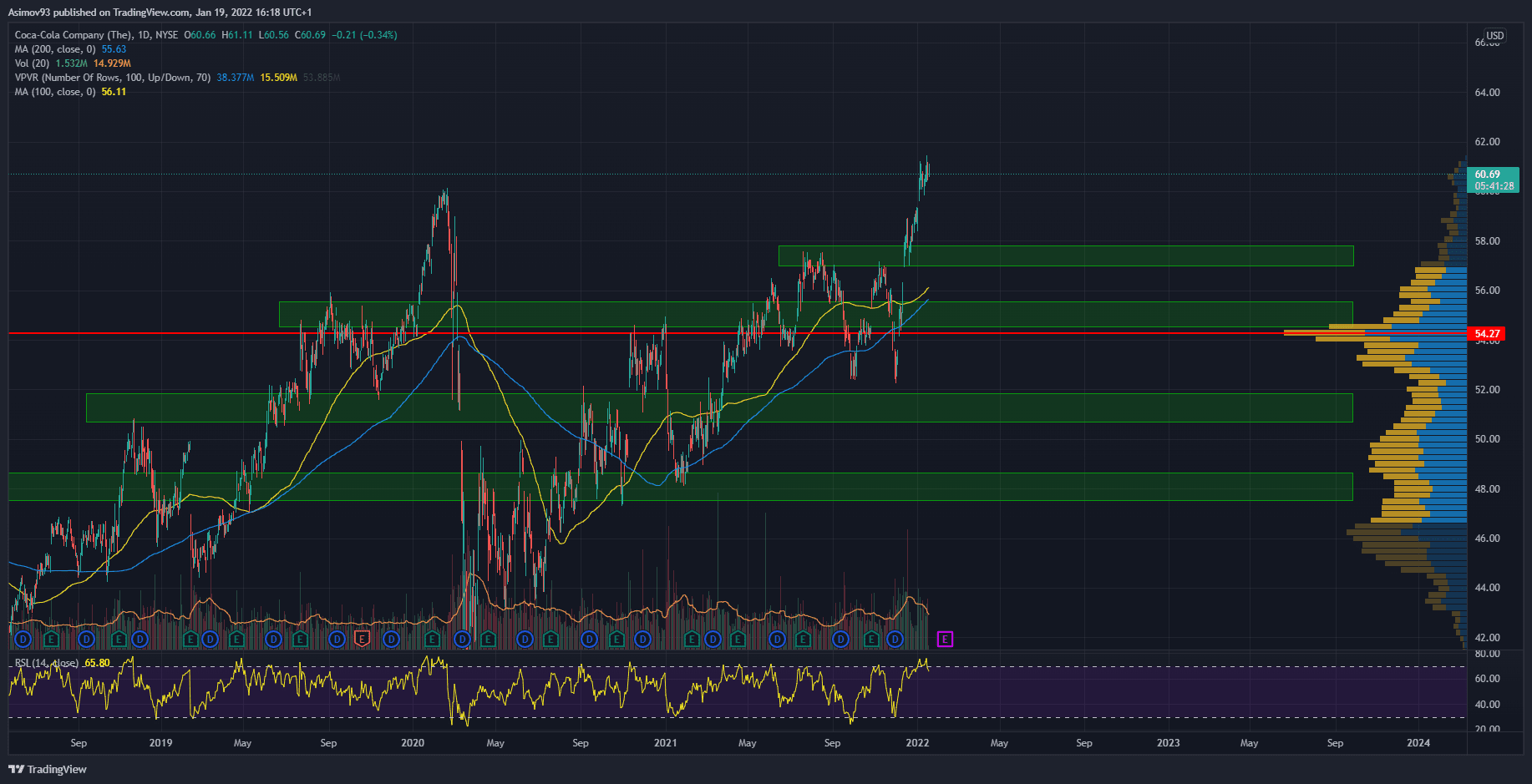Select the Vol (20) indicator legend
Screen dimensions: 1532x784
(32, 63)
